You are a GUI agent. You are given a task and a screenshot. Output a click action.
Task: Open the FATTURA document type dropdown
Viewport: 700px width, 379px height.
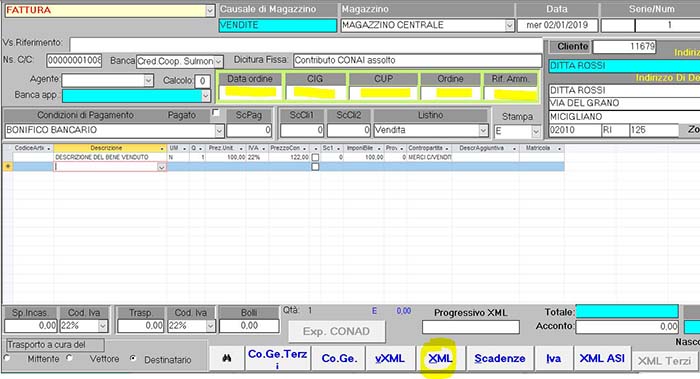point(210,11)
